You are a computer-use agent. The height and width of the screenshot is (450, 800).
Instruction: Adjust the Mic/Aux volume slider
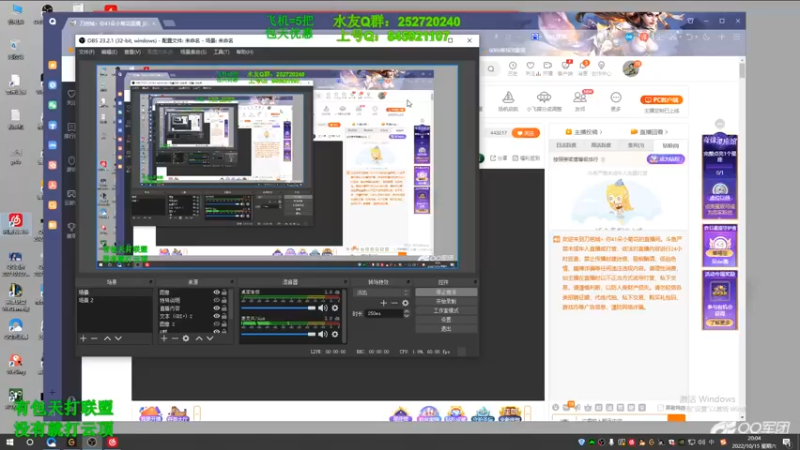279,334
